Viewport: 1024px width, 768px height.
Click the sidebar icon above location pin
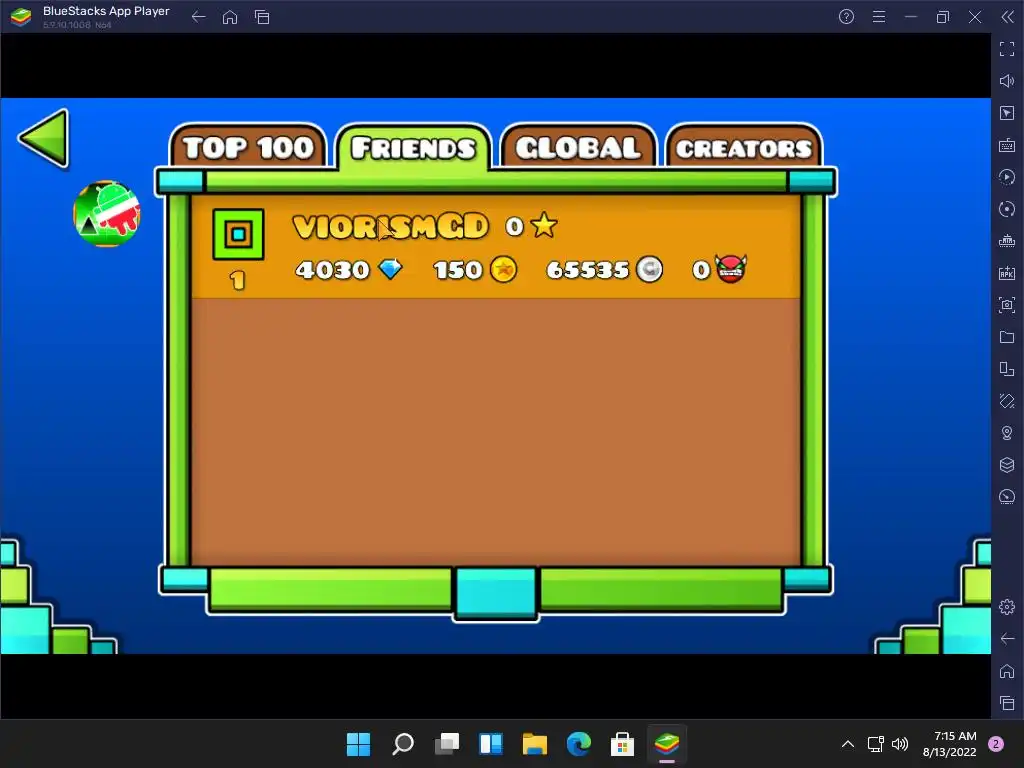click(1007, 401)
